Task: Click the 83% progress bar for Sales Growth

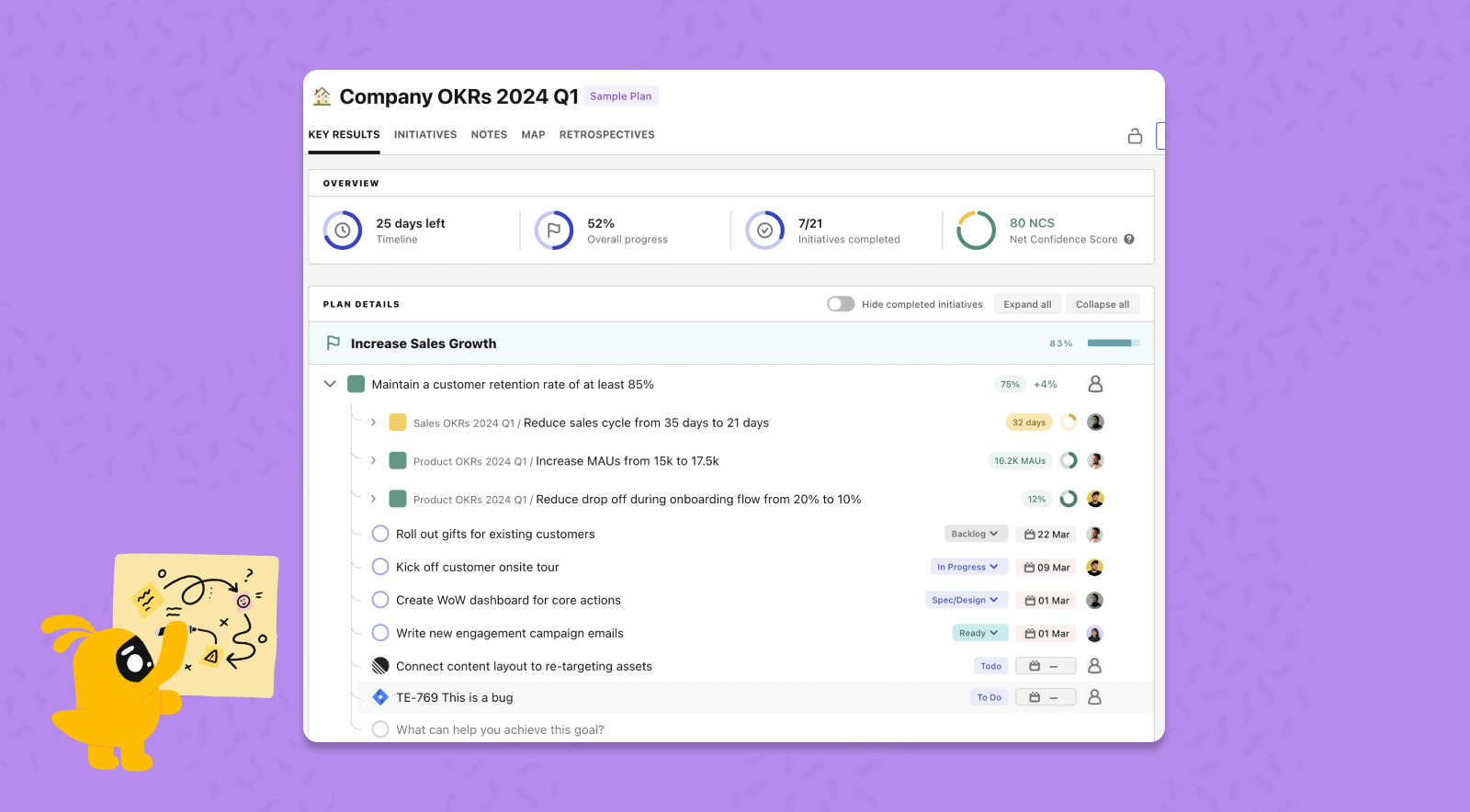Action: tap(1114, 343)
